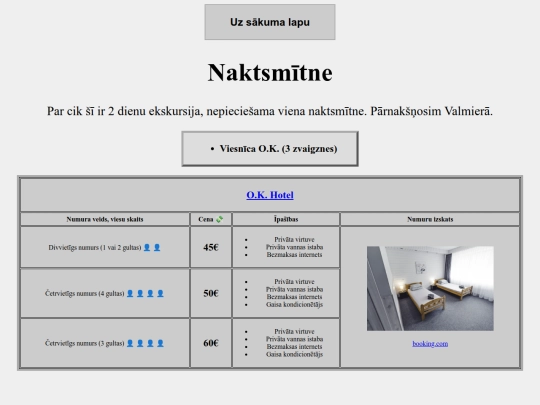This screenshot has width=540, height=405.
Task: Click the hotel room photo
Action: pos(430,288)
